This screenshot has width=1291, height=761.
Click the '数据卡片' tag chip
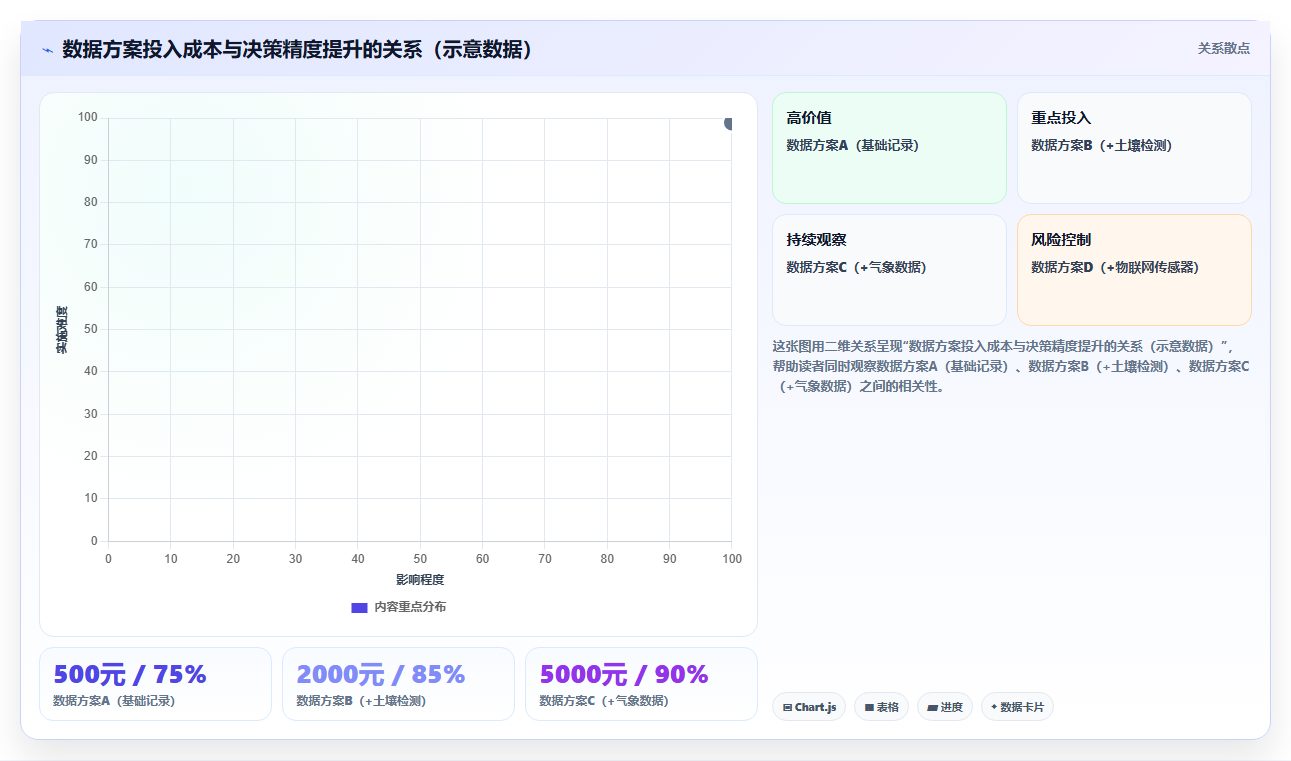1017,707
